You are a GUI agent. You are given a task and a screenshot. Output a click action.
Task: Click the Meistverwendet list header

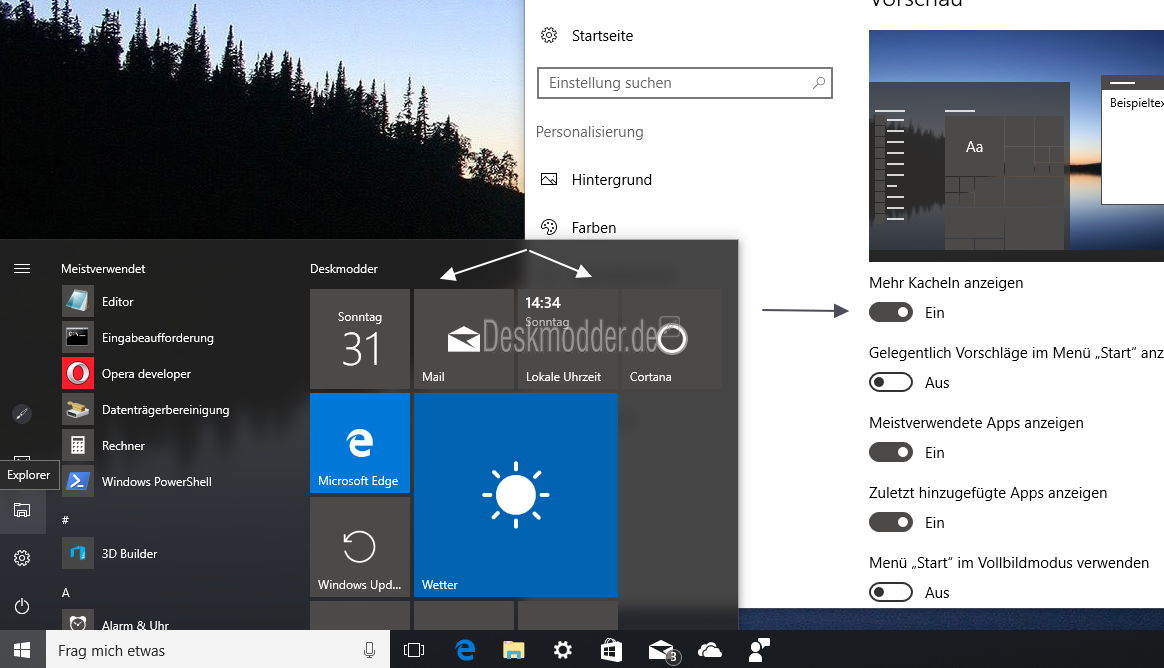[103, 269]
